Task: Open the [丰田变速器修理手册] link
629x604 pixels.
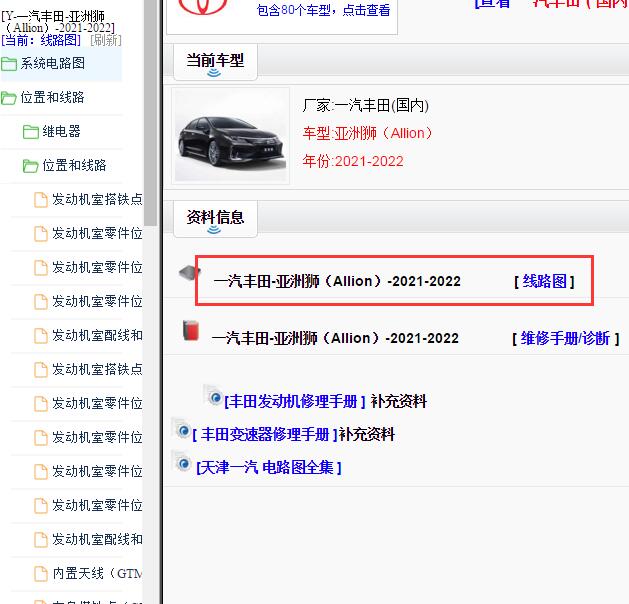Action: [x=266, y=434]
